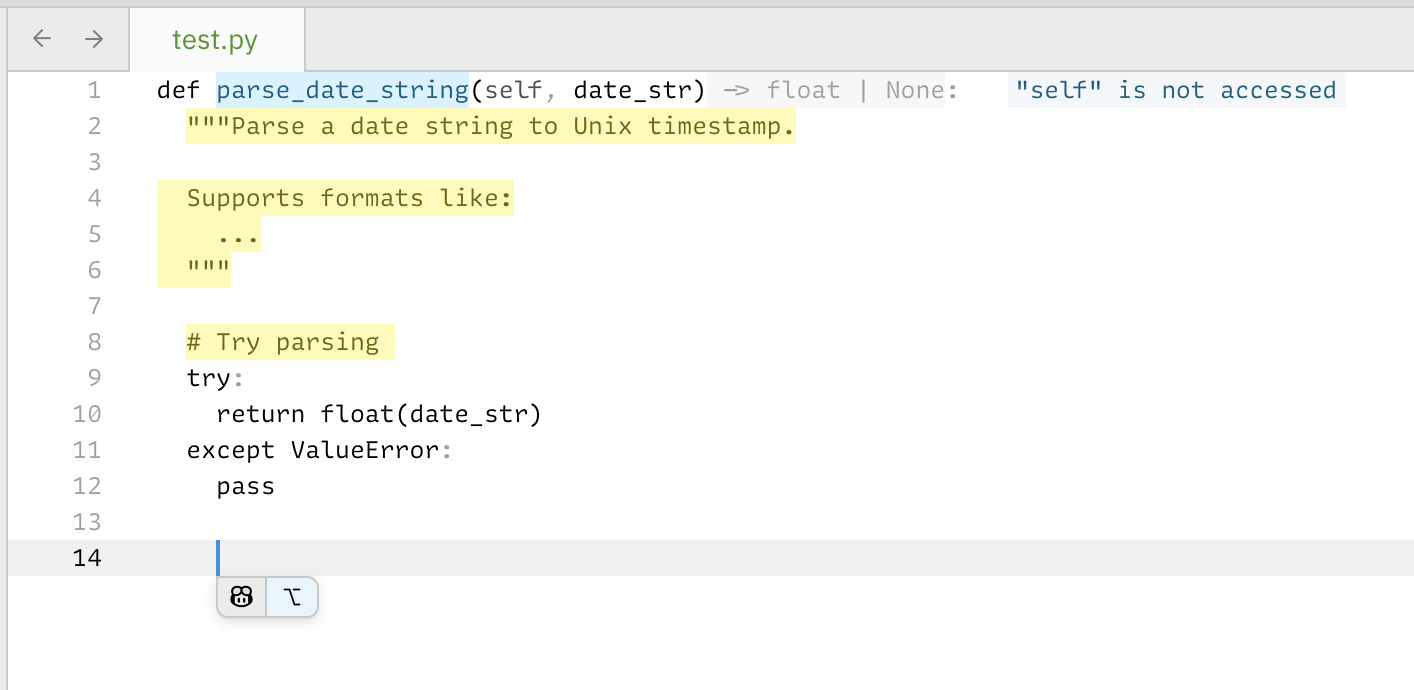Viewport: 1414px width, 690px height.
Task: Click return float(date_str) on line 10
Action: click(x=379, y=414)
